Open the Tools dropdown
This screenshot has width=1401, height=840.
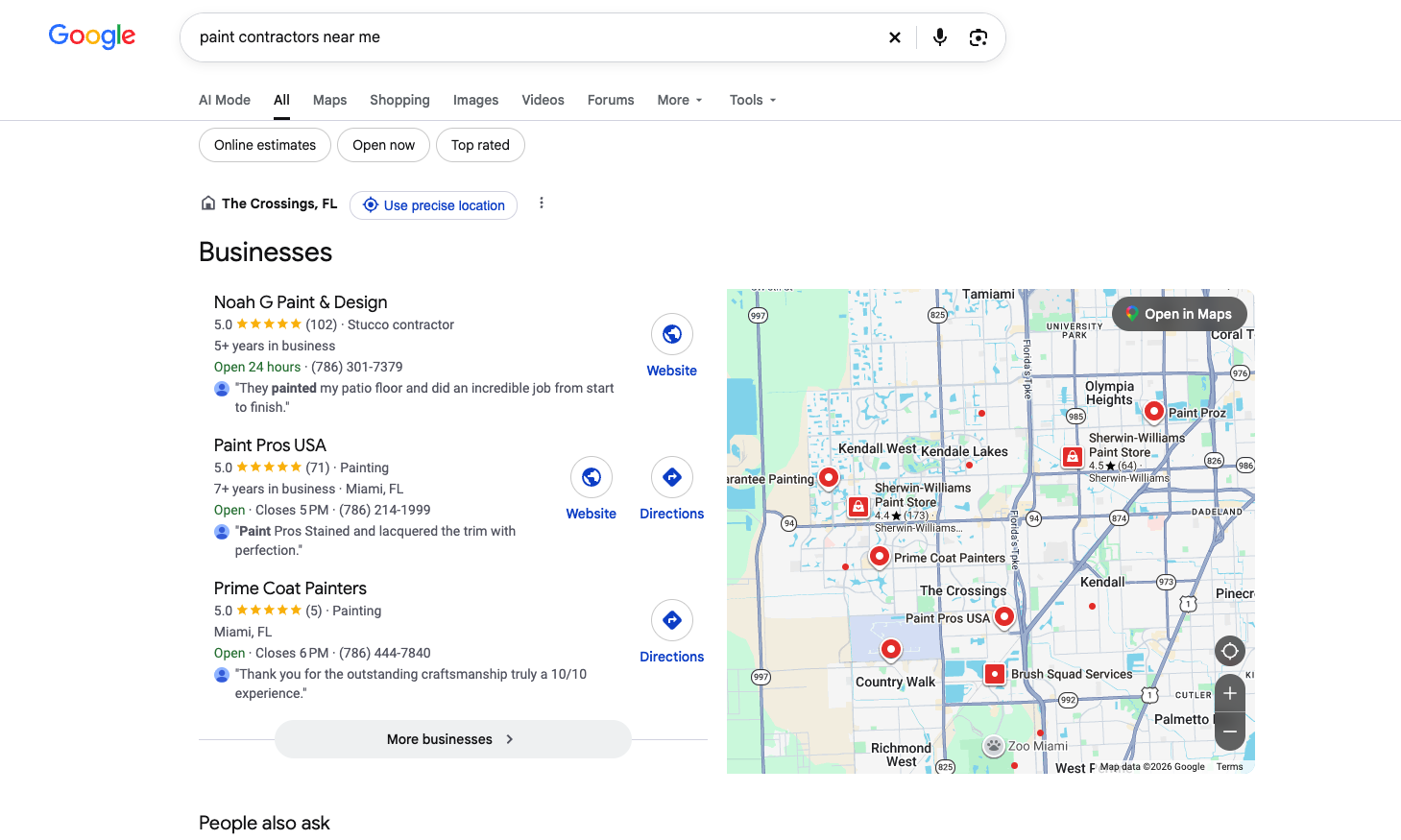coord(753,100)
